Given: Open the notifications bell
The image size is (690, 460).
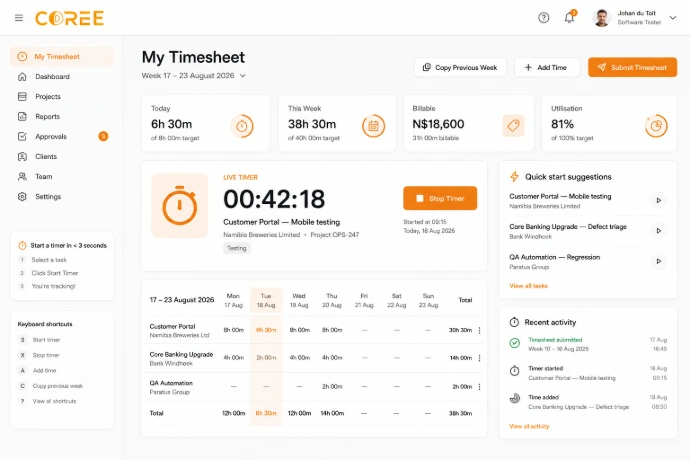Looking at the screenshot, I should click(569, 18).
